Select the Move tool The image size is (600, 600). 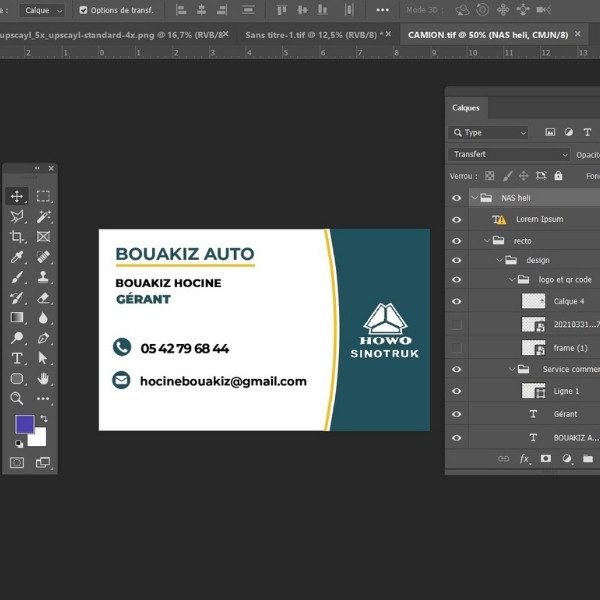[x=17, y=196]
